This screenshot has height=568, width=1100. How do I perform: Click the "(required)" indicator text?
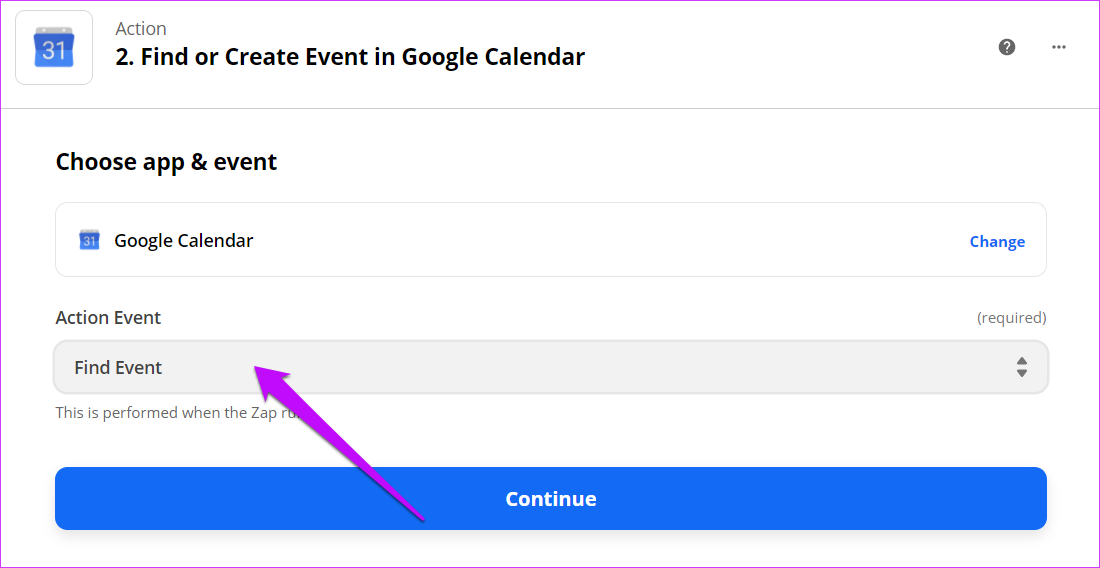pyautogui.click(x=1011, y=318)
